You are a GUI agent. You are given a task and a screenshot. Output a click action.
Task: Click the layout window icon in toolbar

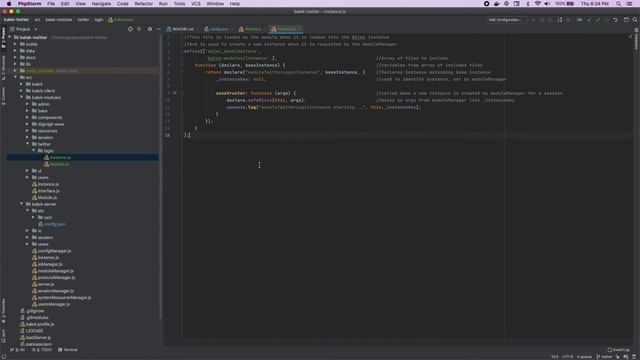coord(626,20)
